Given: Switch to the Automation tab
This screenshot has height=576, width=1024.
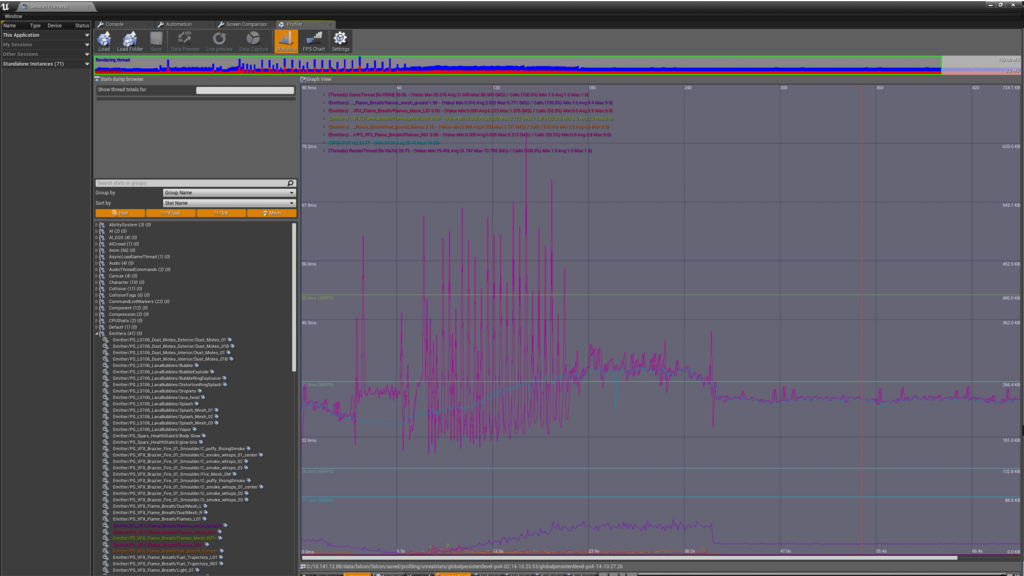Looking at the screenshot, I should tap(176, 22).
